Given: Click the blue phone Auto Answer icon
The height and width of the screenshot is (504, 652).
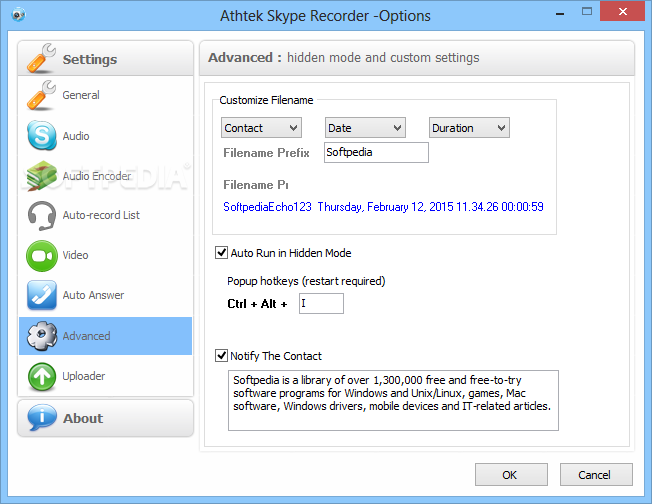Looking at the screenshot, I should tap(42, 295).
